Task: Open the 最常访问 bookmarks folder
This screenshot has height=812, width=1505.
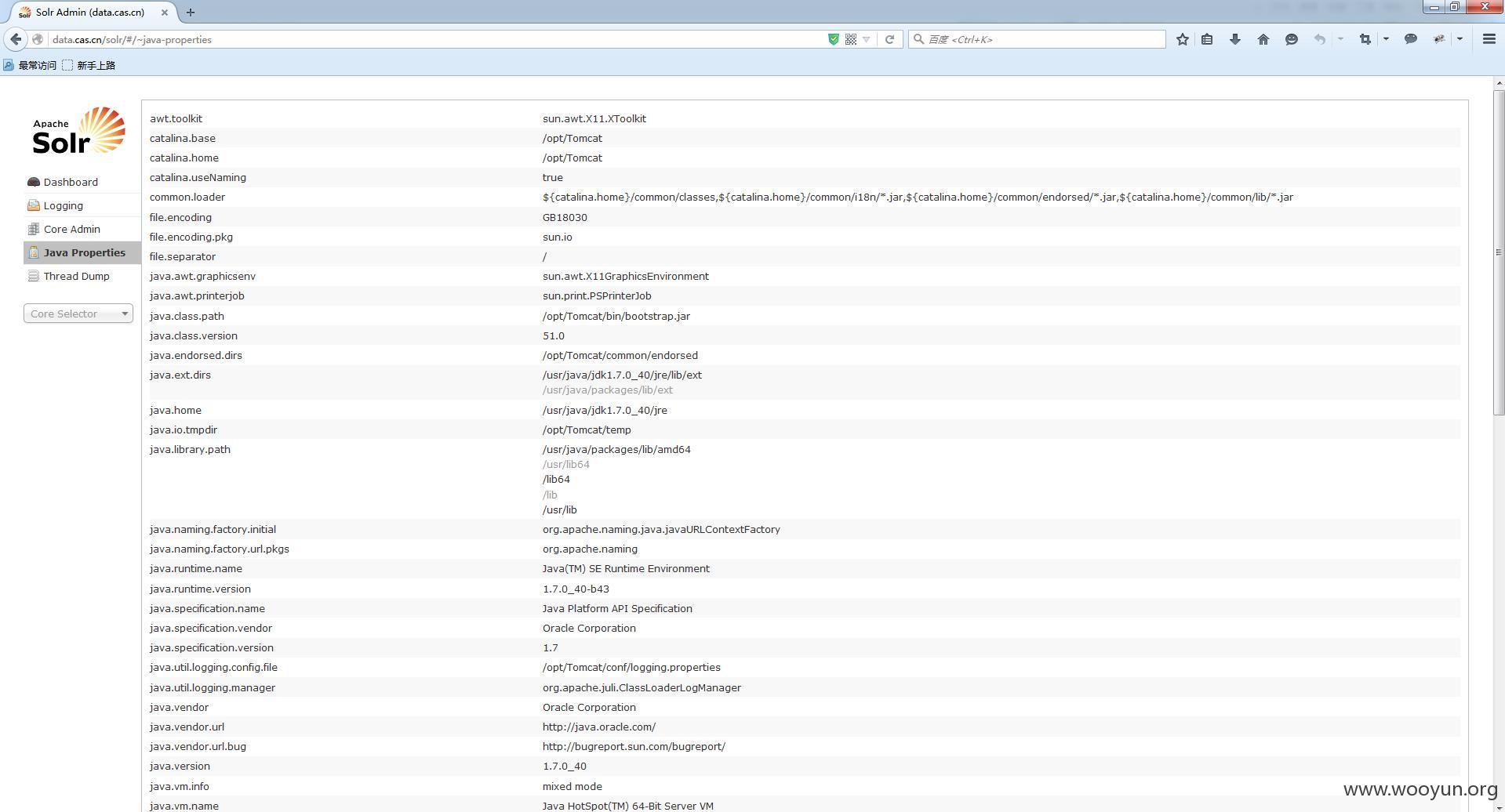Action: coord(30,66)
